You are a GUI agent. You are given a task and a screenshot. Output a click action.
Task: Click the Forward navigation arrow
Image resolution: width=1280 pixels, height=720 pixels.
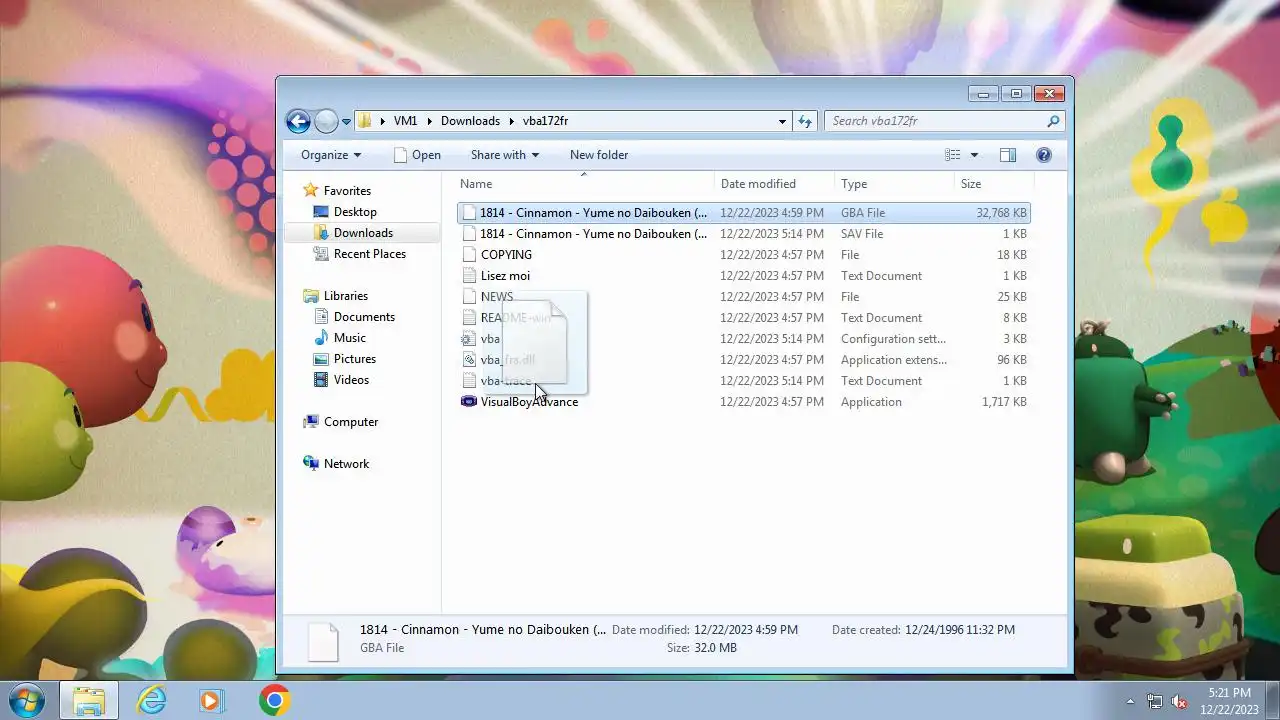(x=326, y=121)
